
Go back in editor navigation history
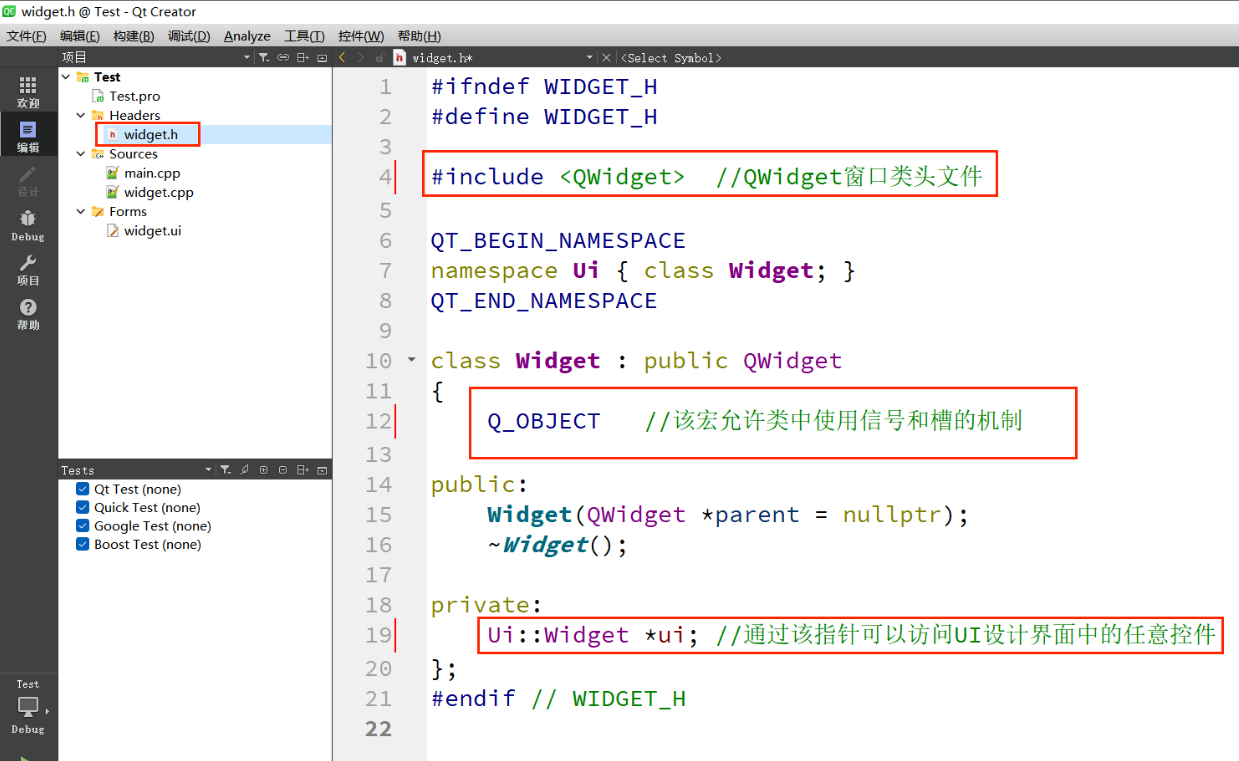pos(343,58)
